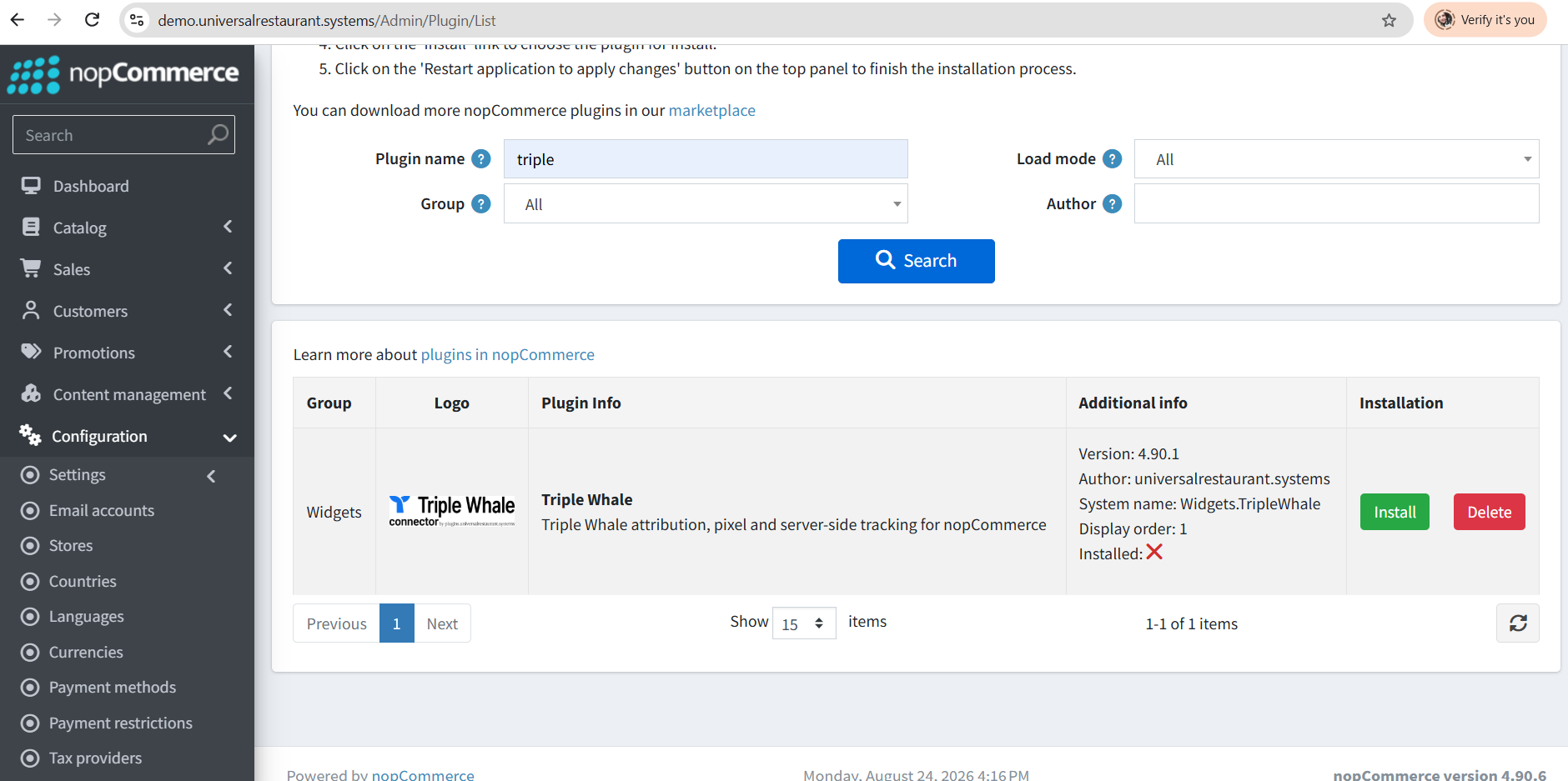Open the Show 15 items dropdown
Viewport: 1568px width, 781px height.
[x=804, y=623]
